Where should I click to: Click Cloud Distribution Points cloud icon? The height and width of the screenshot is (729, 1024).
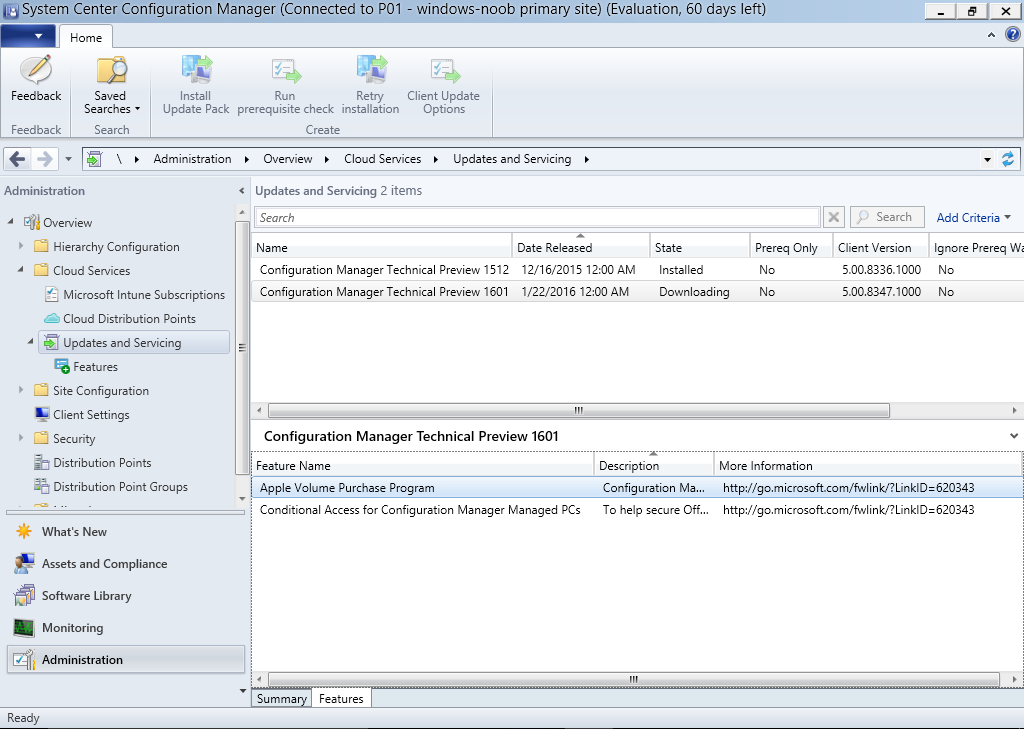pos(52,319)
